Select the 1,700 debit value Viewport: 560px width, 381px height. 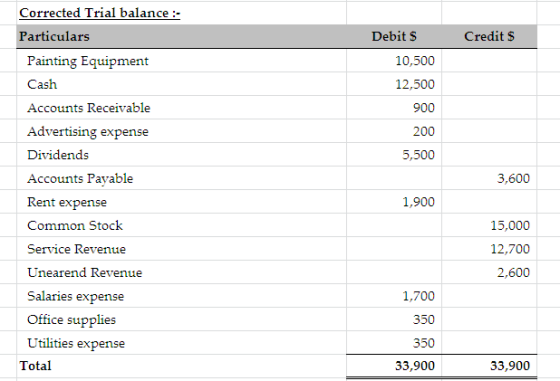(418, 296)
